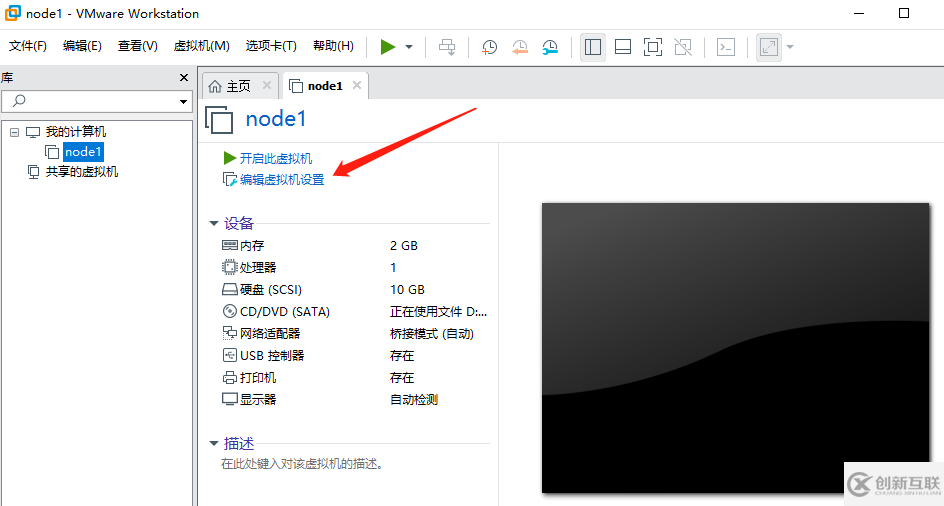Take a snapshot with the clock-plus icon
The image size is (944, 506).
pyautogui.click(x=489, y=47)
